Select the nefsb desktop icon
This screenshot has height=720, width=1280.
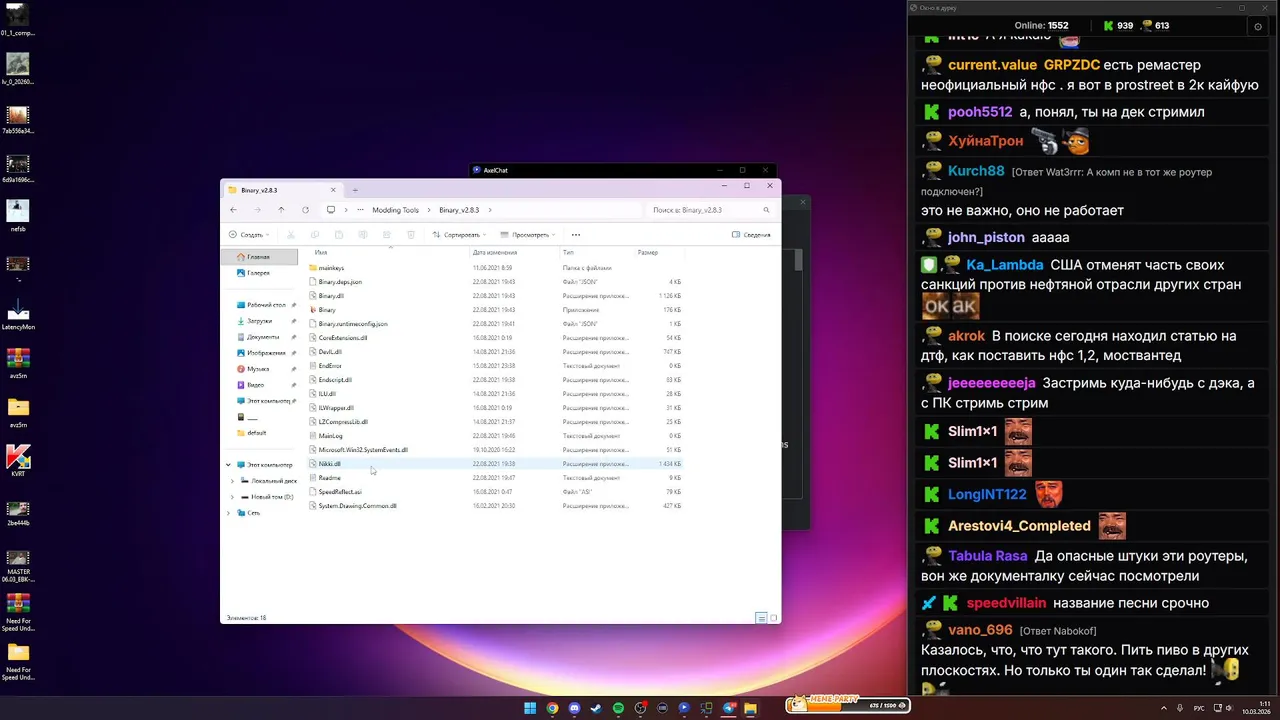(x=18, y=217)
